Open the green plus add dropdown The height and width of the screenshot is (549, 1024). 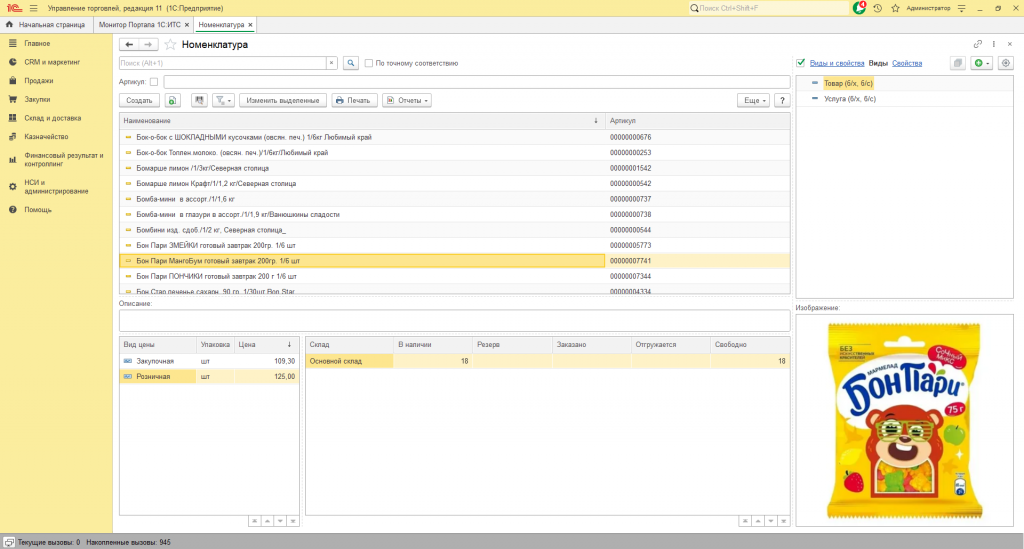coord(982,63)
